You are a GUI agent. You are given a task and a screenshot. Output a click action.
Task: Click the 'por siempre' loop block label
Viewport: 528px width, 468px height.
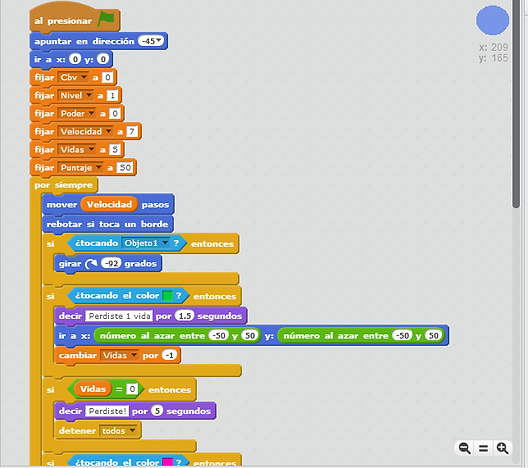[63, 185]
